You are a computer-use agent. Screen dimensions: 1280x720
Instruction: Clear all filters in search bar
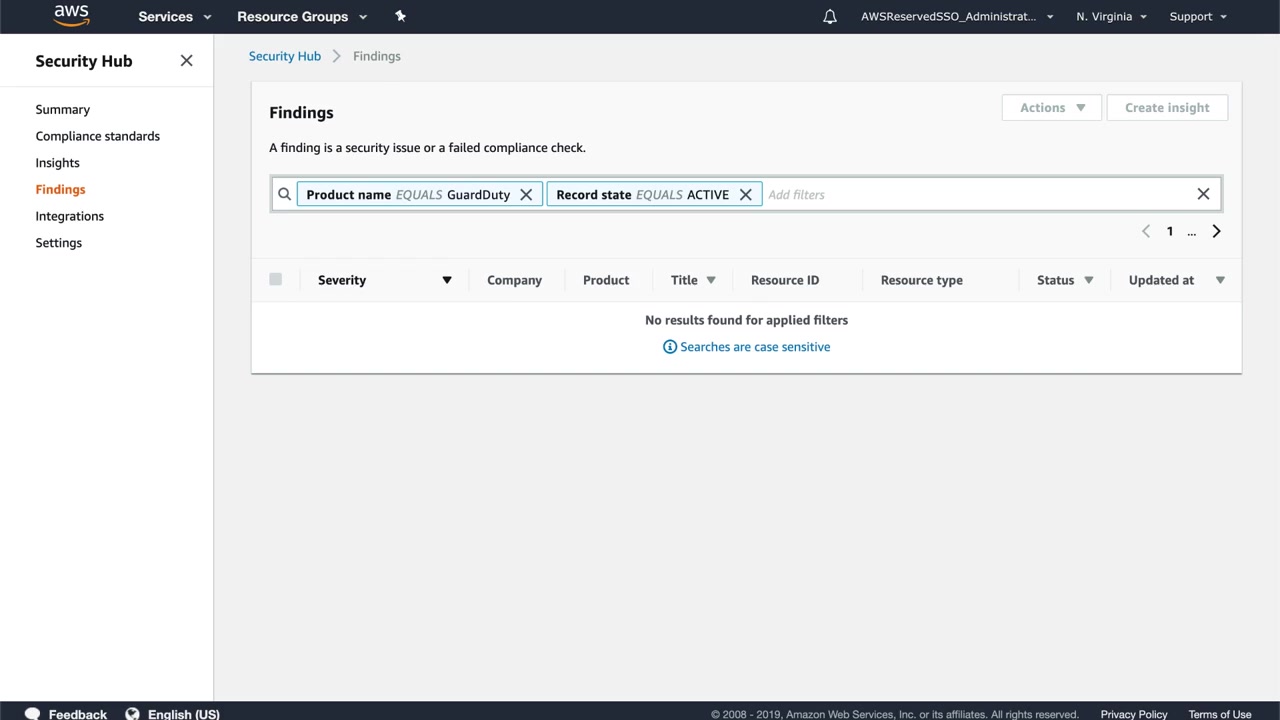tap(1203, 194)
